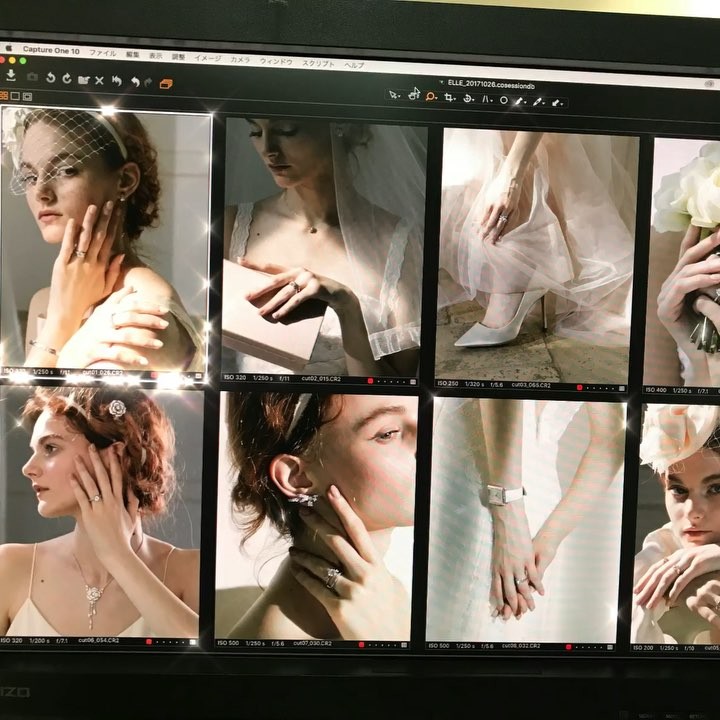Rotate image counterclockwise with the left rotate icon

(49, 78)
